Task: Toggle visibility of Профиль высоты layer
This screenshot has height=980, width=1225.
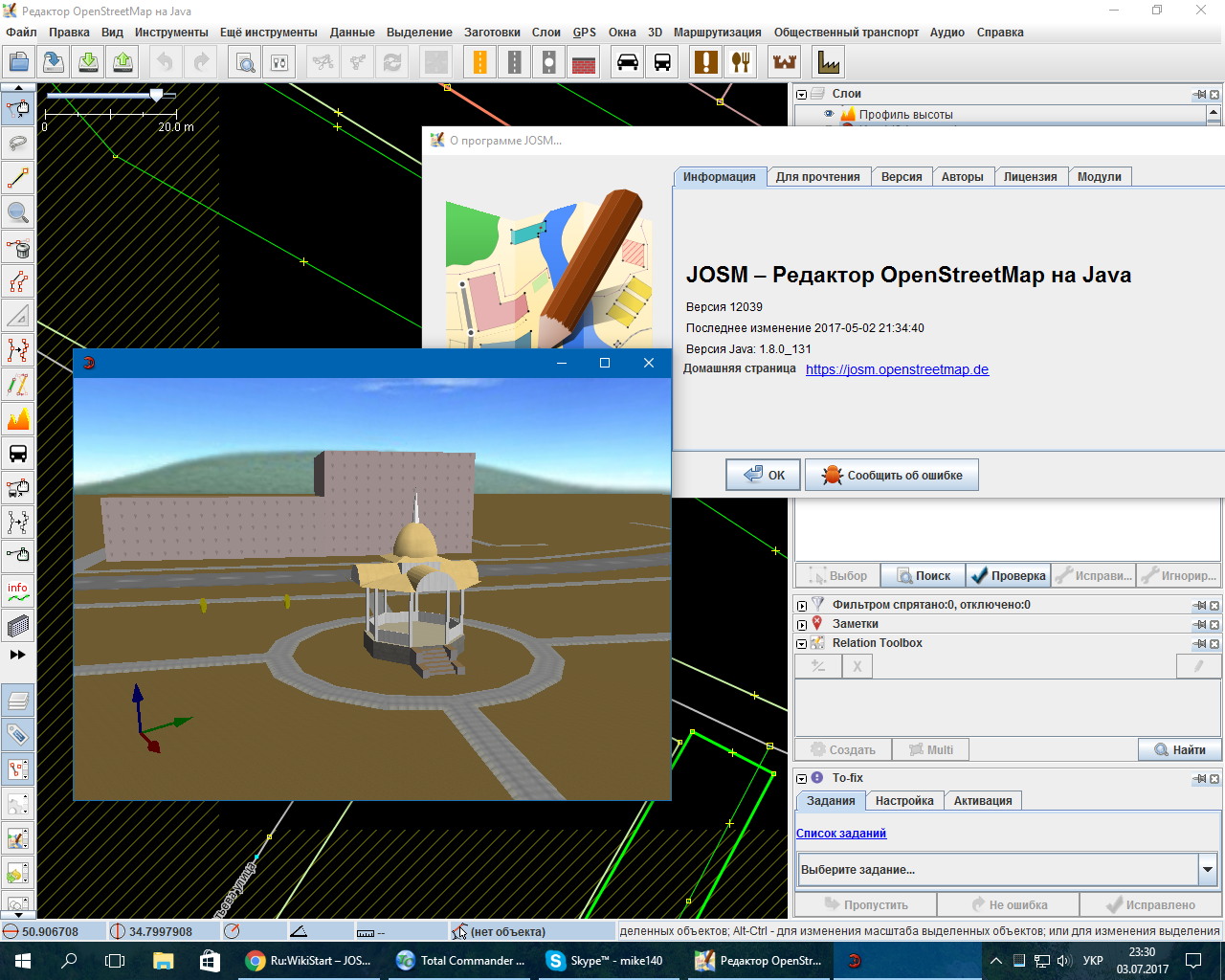Action: point(829,114)
